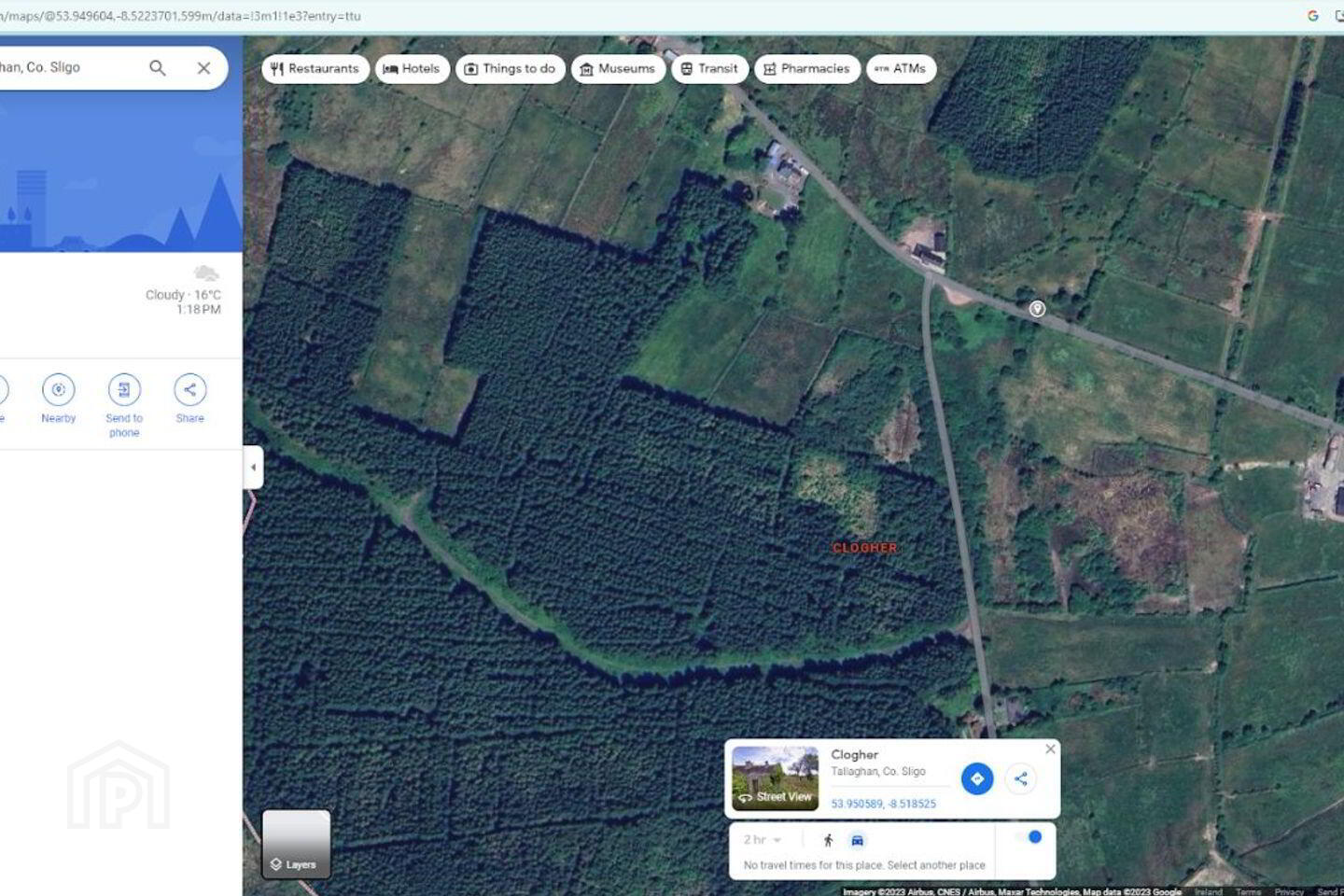The image size is (1344, 896).
Task: Toggle the travel time switch
Action: point(1029,837)
